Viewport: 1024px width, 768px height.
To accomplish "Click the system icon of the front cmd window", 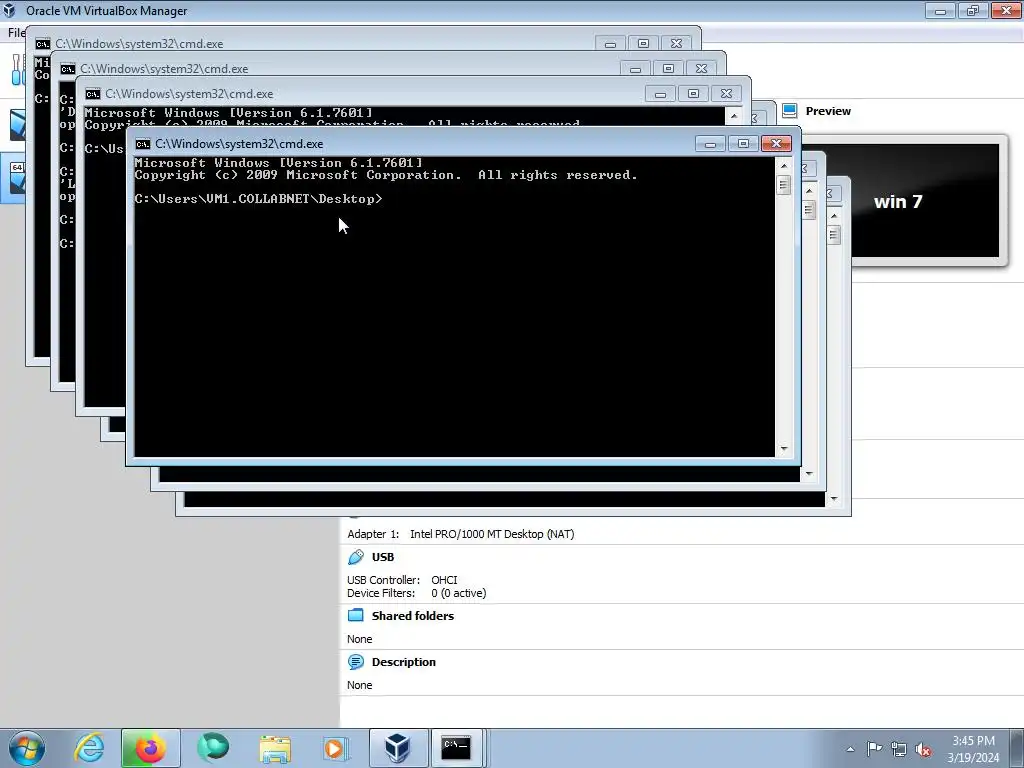I will [x=142, y=144].
